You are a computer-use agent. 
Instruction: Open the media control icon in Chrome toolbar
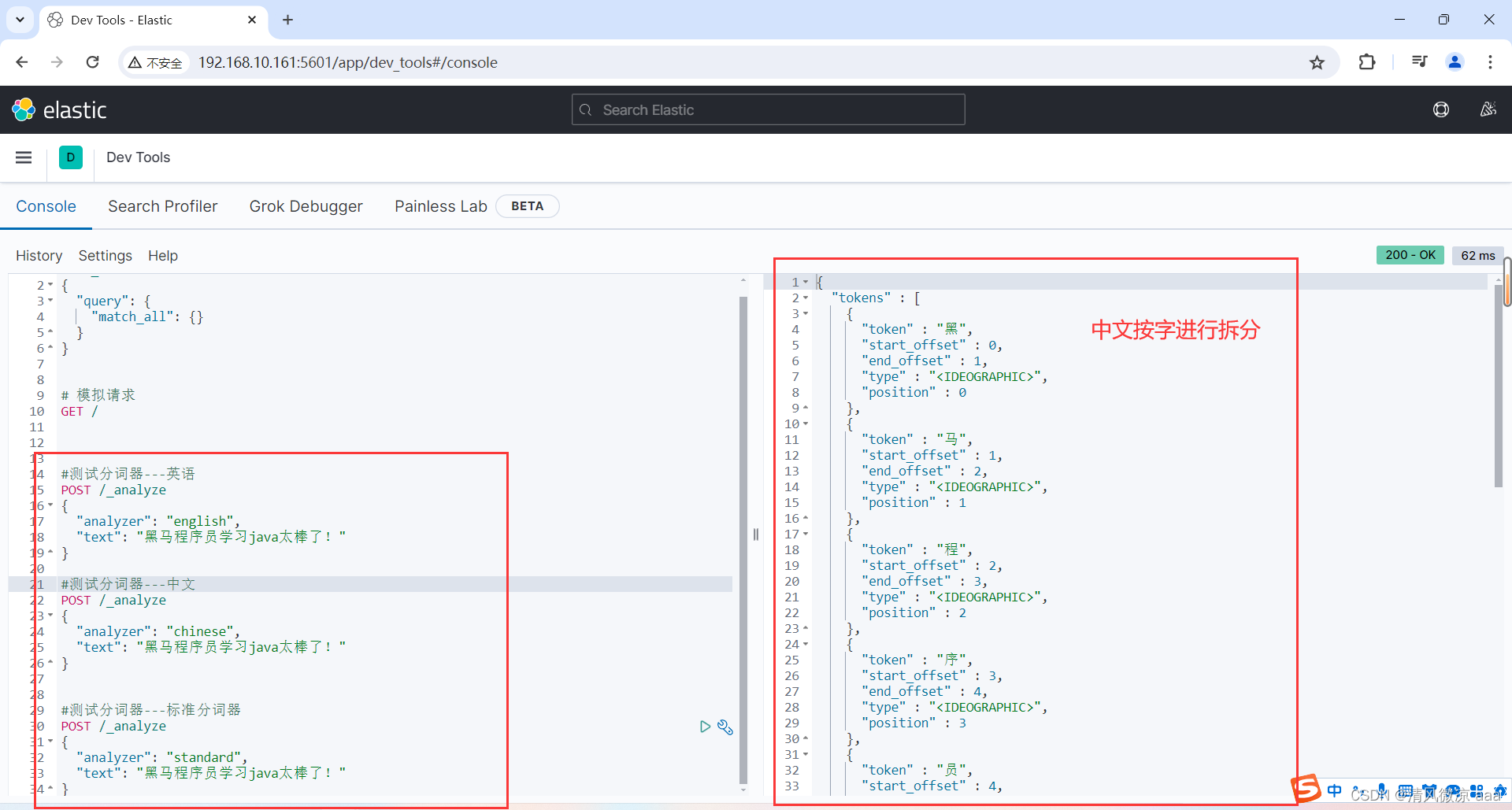(x=1419, y=62)
